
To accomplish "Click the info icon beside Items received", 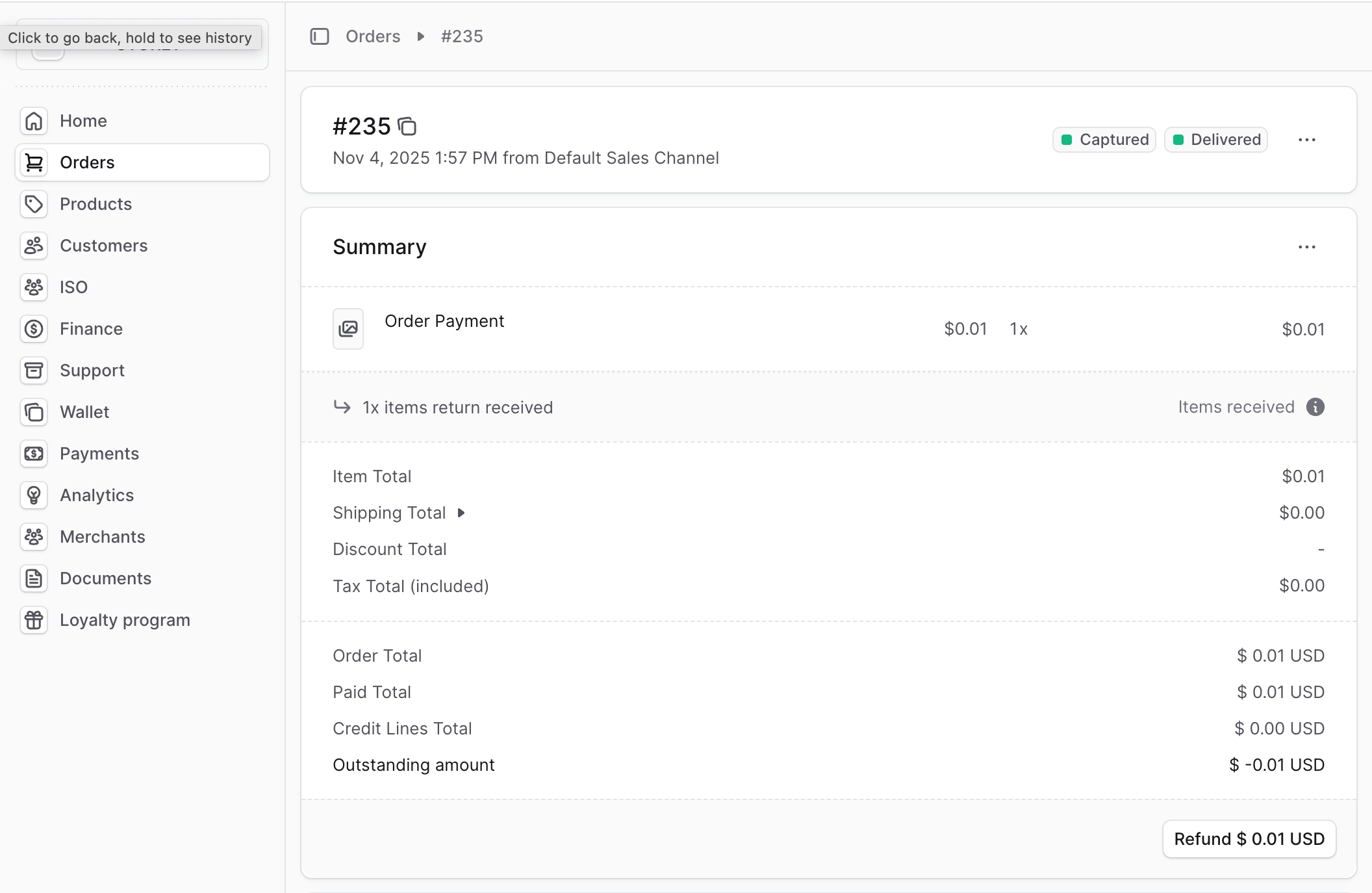I will tap(1315, 407).
